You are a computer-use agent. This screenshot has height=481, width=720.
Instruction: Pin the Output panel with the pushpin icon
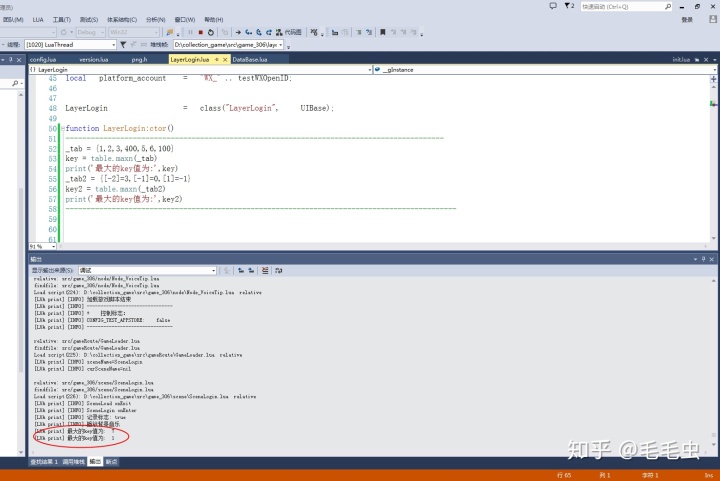703,259
